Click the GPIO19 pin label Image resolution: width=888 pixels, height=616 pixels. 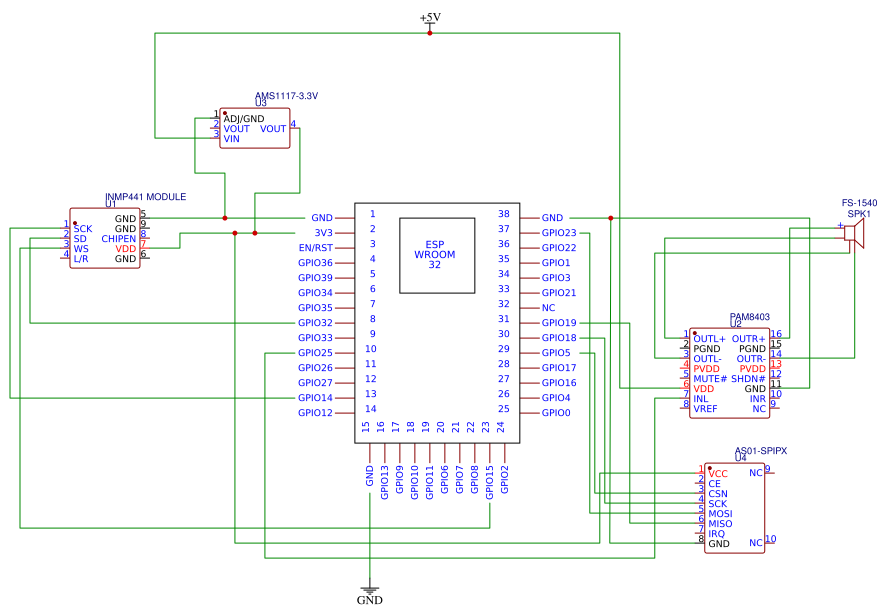559,323
